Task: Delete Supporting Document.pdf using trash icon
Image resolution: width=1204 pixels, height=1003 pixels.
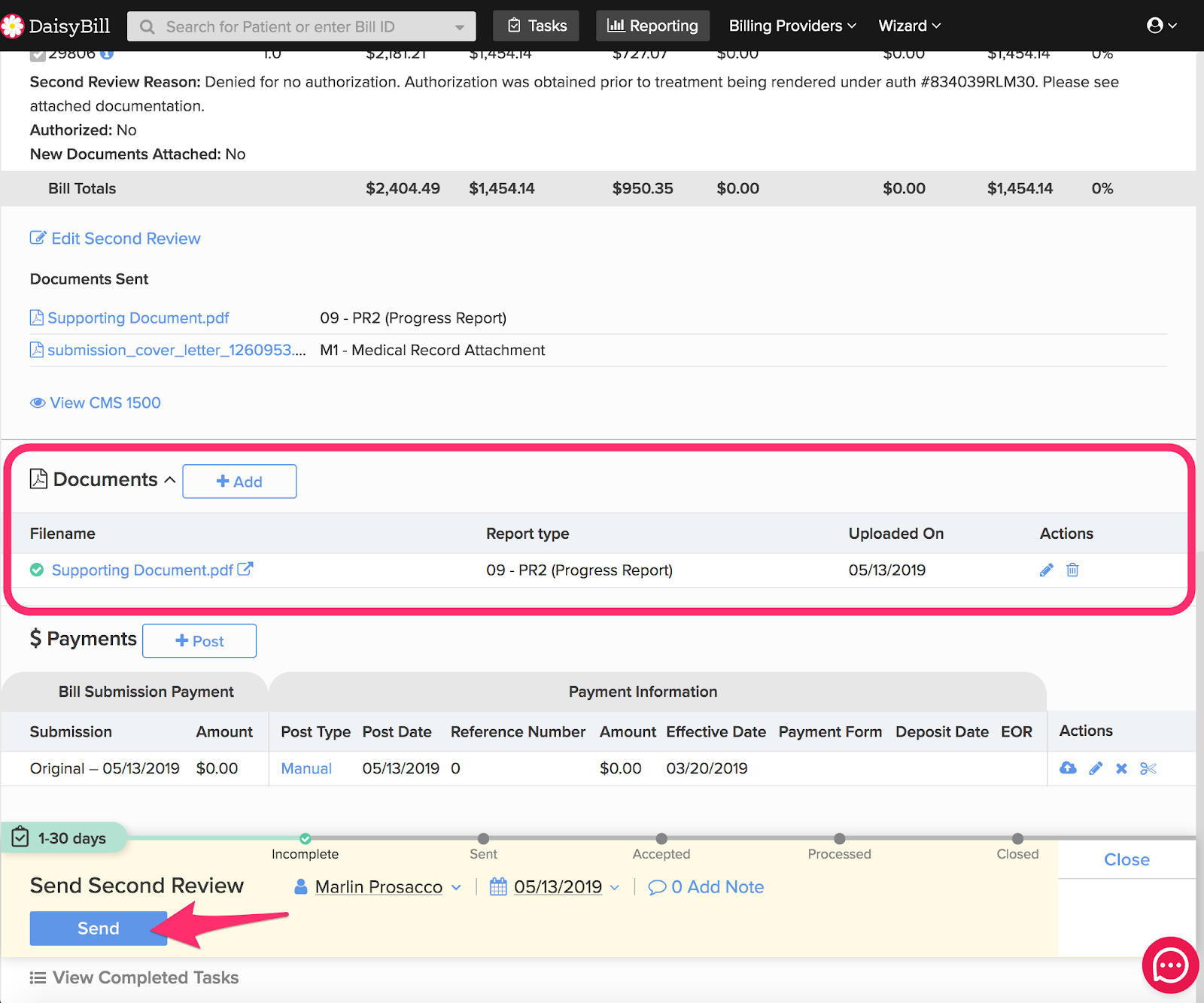Action: [1072, 570]
